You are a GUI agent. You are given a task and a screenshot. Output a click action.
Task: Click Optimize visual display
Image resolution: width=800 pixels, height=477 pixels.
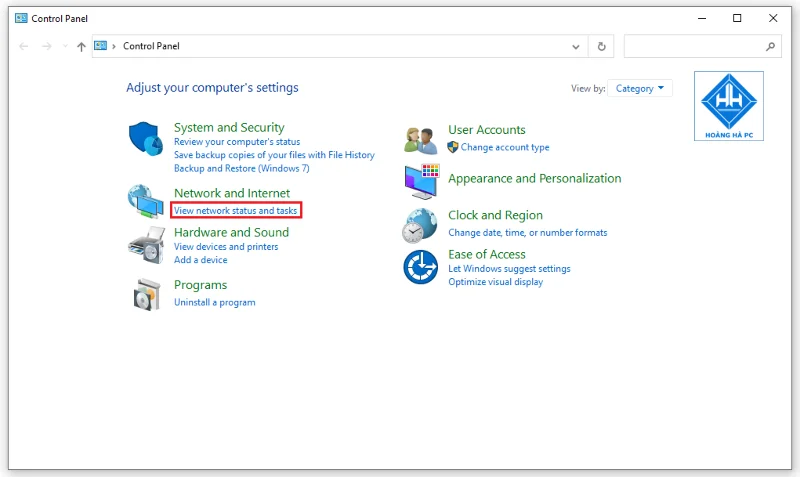(495, 282)
